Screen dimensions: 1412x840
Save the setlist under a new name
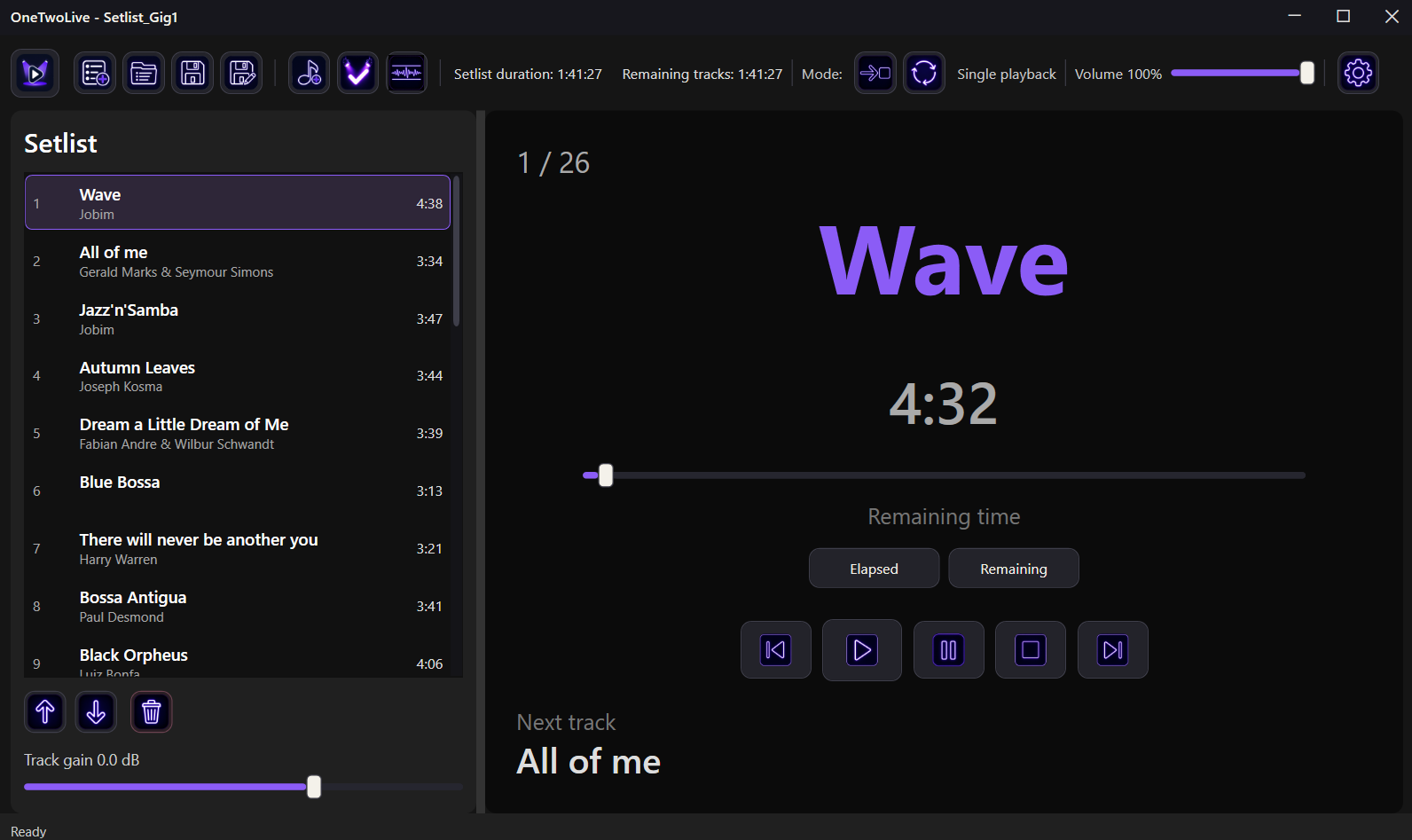[241, 73]
